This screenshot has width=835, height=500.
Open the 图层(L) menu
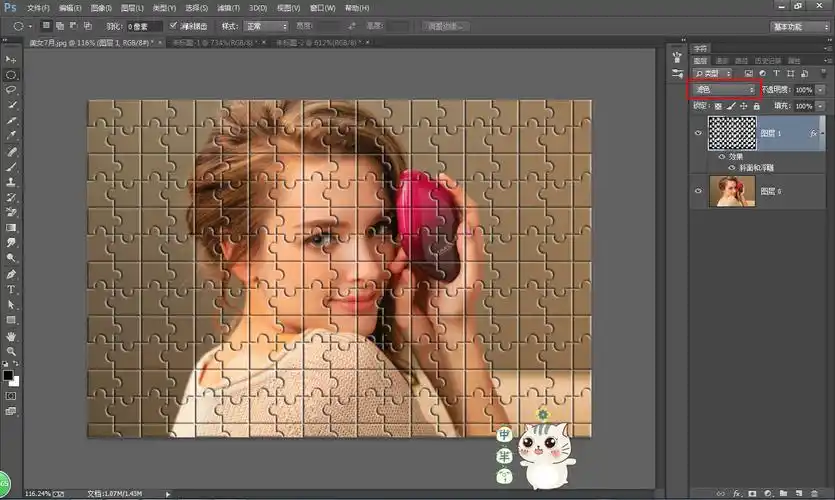click(x=132, y=8)
